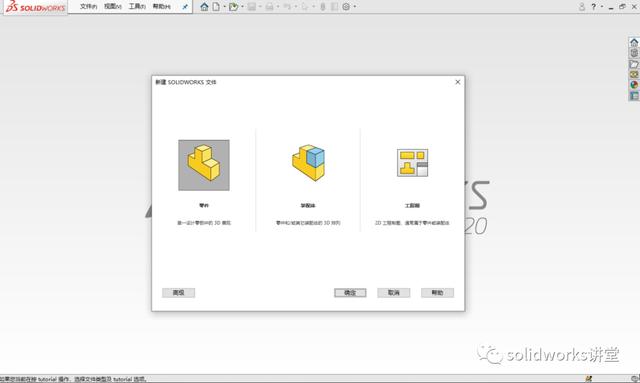Click the Rebuild traffic-light icon
Viewport: 640px width, 383px height.
[x=323, y=7]
